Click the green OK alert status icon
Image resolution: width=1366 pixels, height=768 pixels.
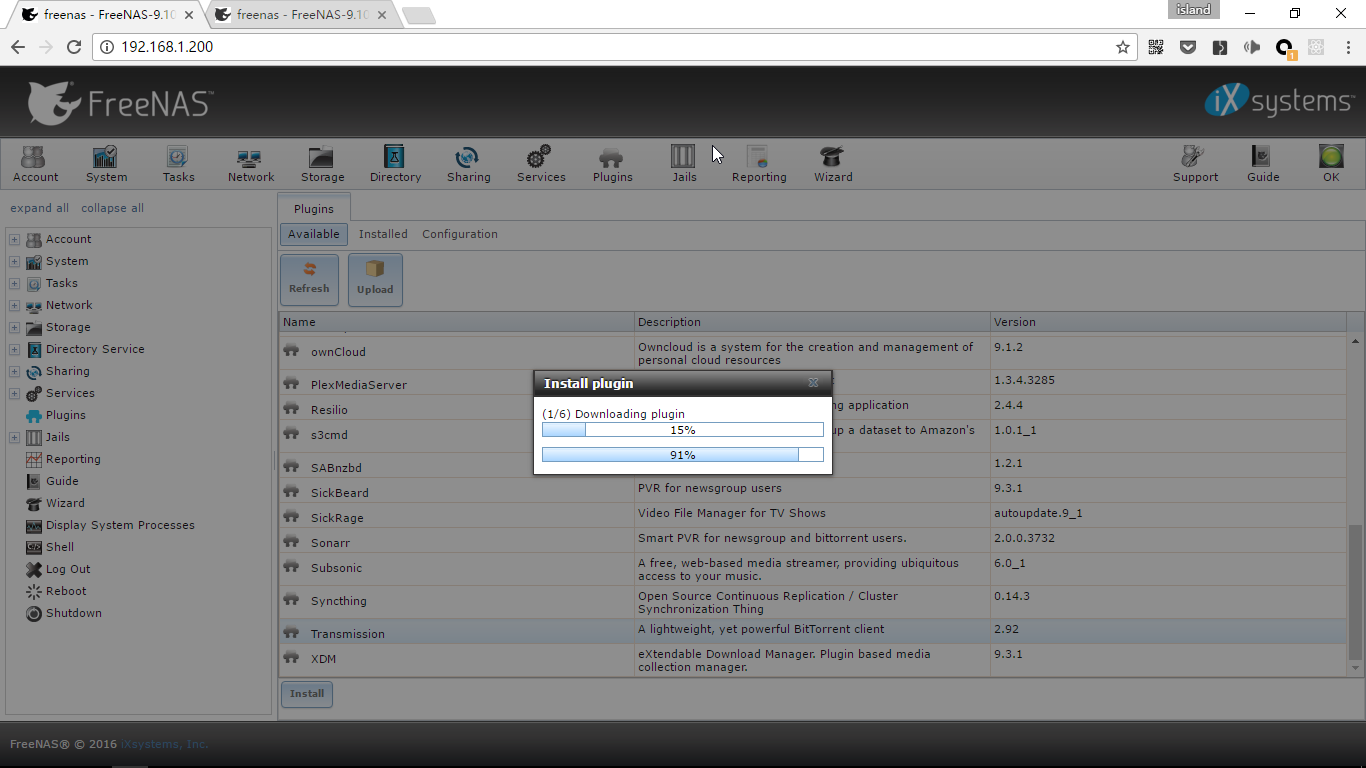pos(1330,164)
